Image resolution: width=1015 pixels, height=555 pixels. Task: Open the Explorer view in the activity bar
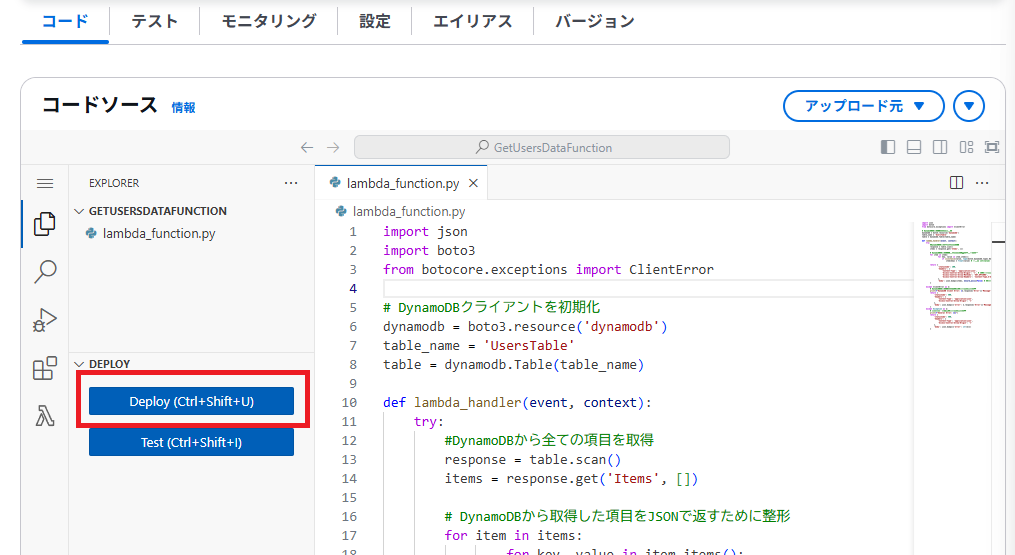[x=45, y=224]
